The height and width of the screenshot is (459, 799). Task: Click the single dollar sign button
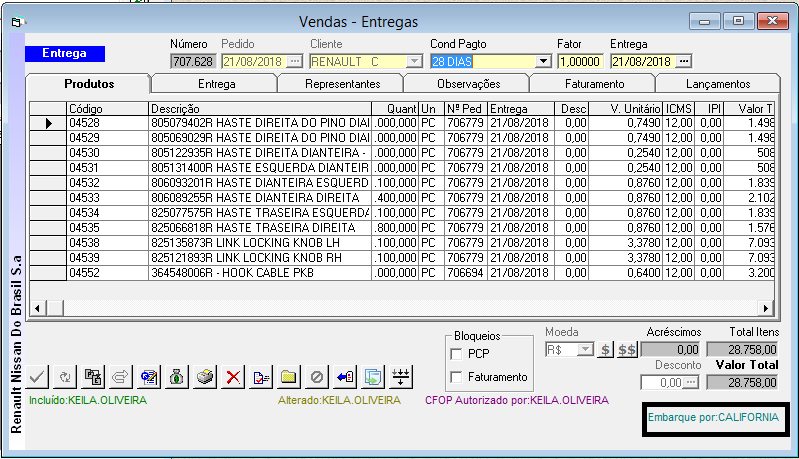pyautogui.click(x=606, y=350)
